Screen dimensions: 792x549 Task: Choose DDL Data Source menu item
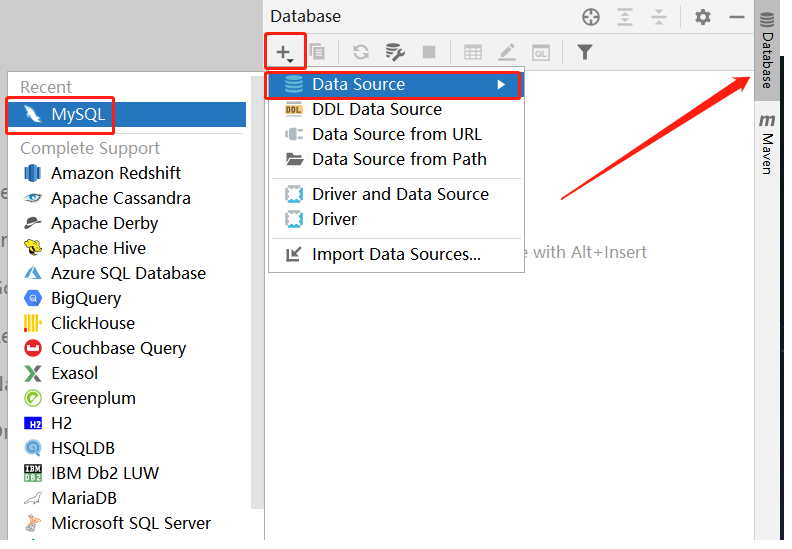click(x=397, y=110)
